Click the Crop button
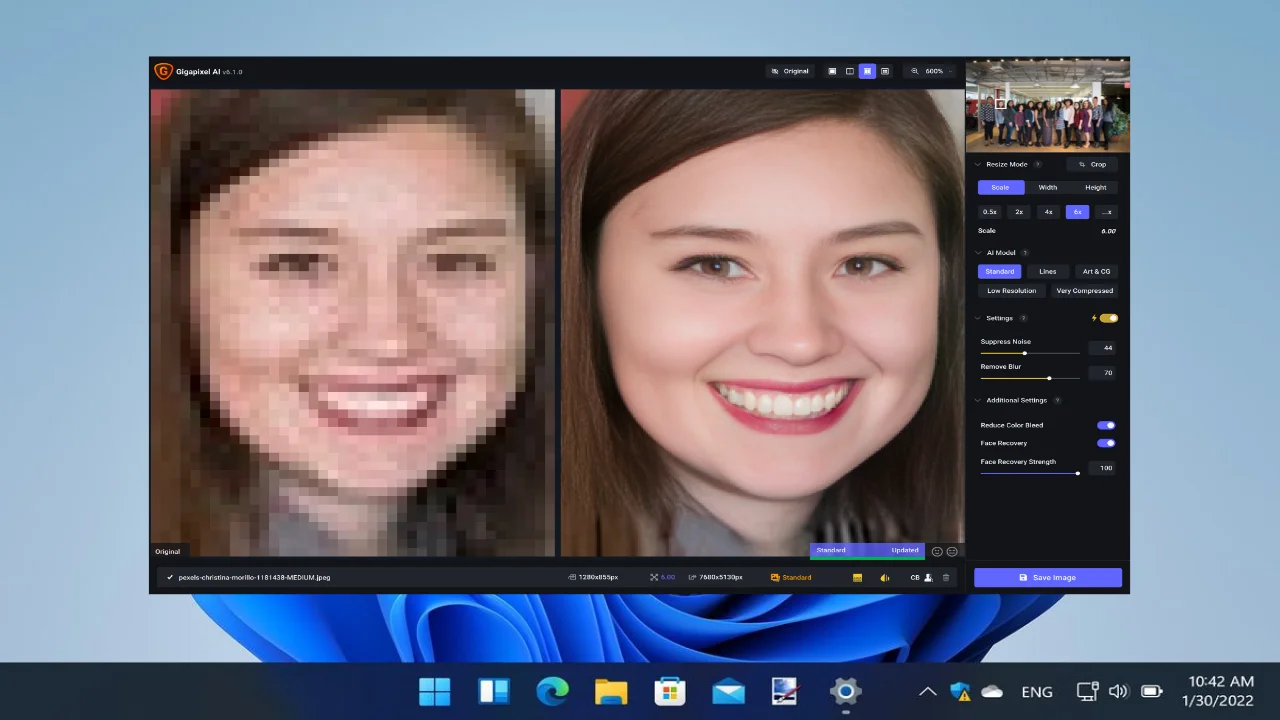Image resolution: width=1280 pixels, height=720 pixels. (1092, 164)
